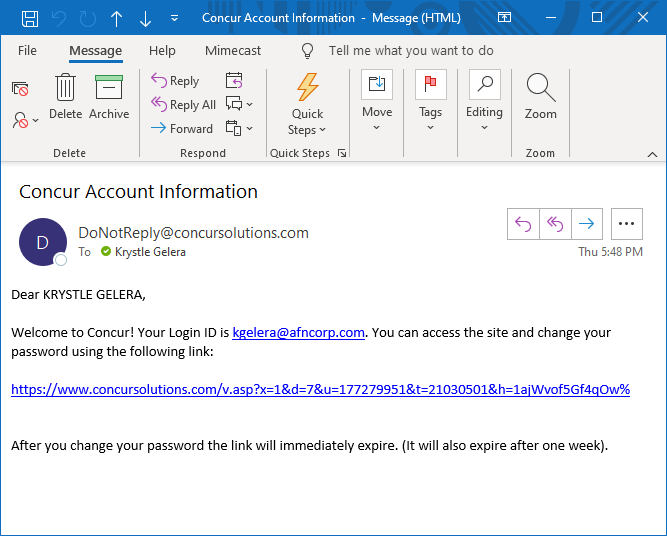667x536 pixels.
Task: Reply with a Meeting icon
Action: coord(234,80)
